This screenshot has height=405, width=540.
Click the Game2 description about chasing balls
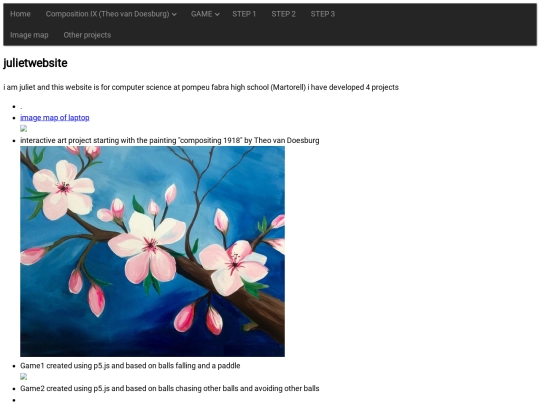coord(170,388)
